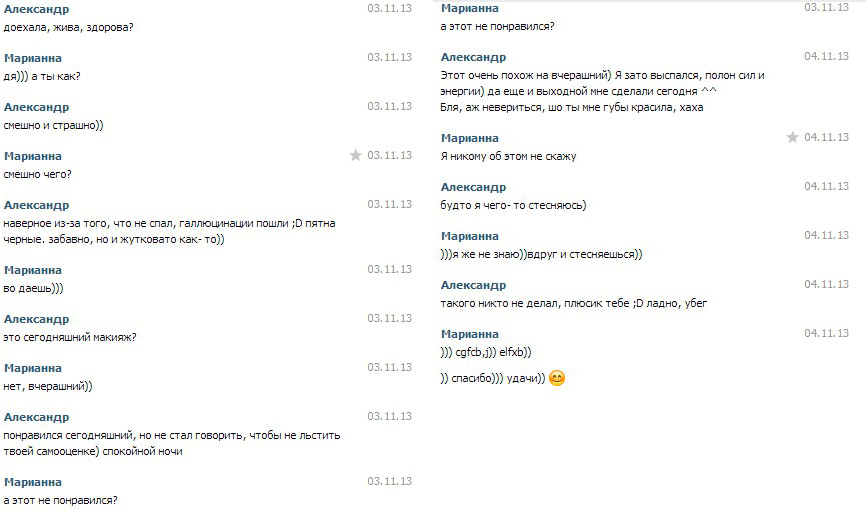
Task: Click Александр's name above 'такого никто не делал'
Action: coord(473,286)
